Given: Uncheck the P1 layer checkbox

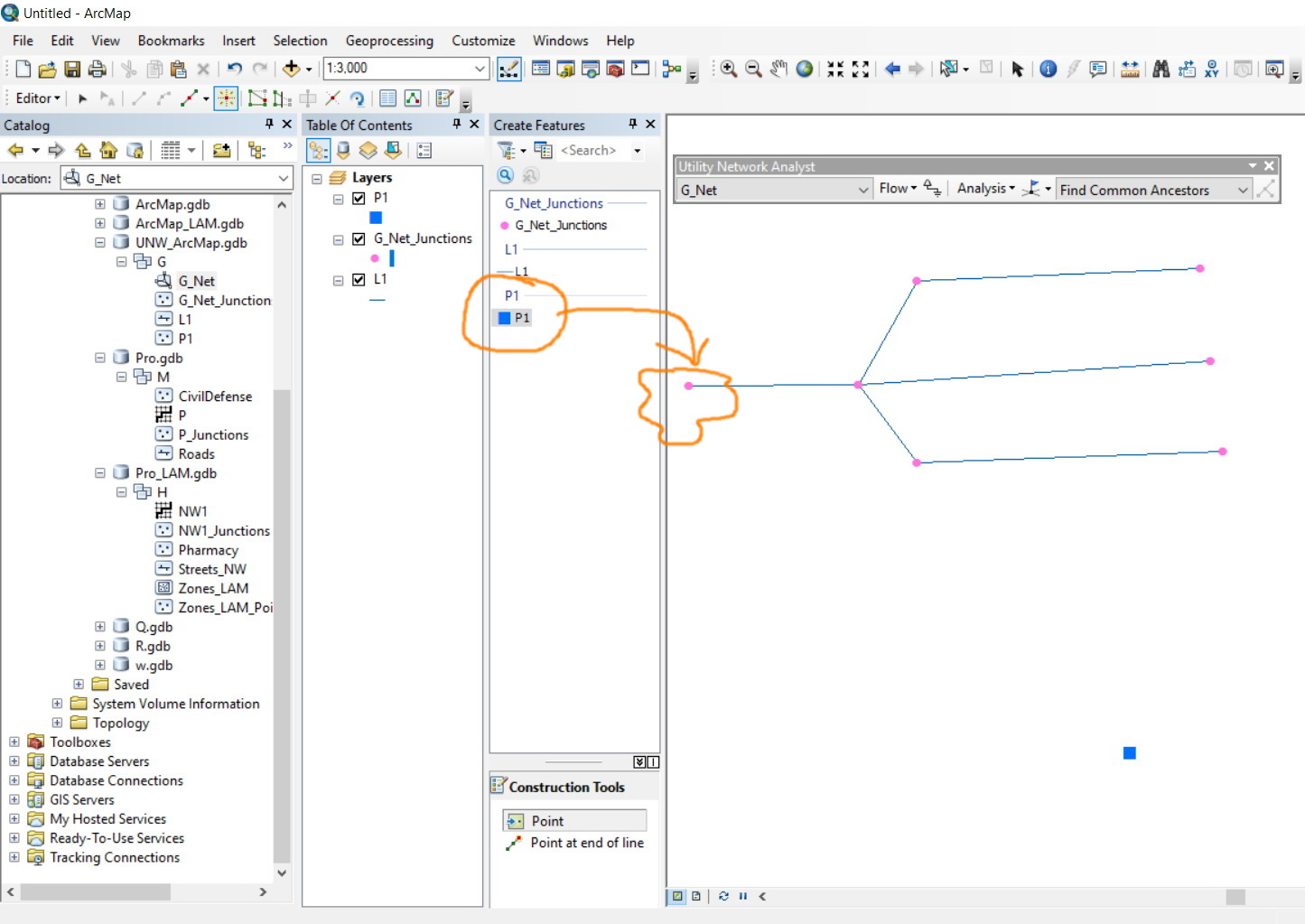Looking at the screenshot, I should tap(359, 198).
